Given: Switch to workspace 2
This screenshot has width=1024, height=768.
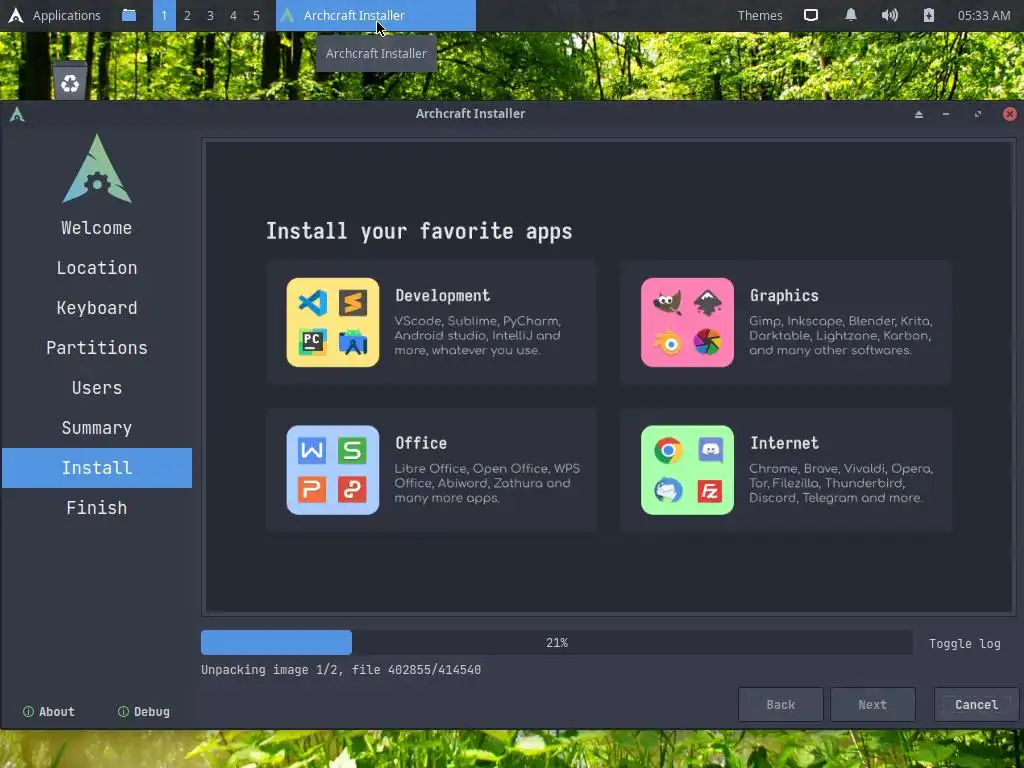Looking at the screenshot, I should coord(187,15).
